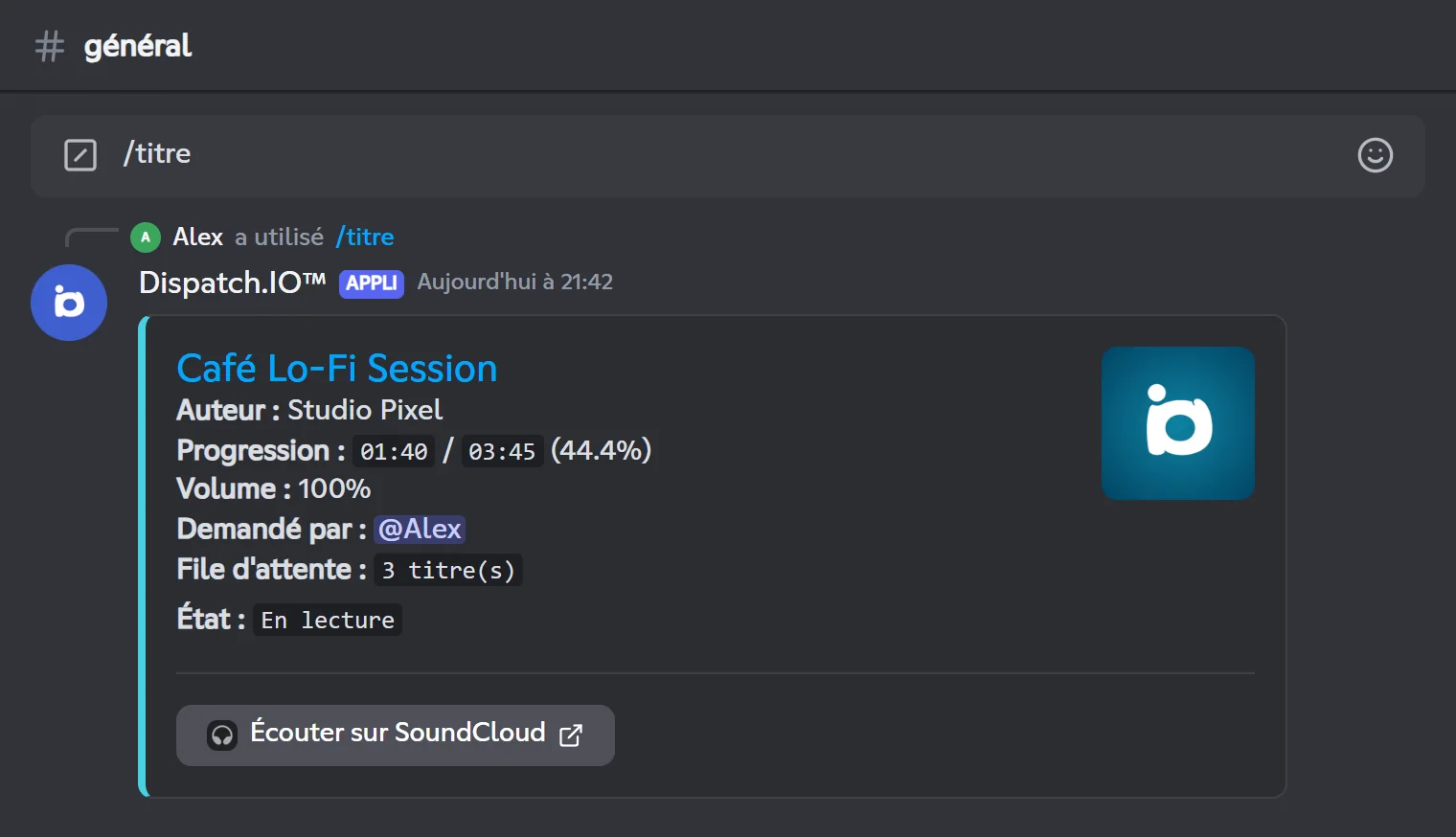
Task: Click the hashtag channel icon beside général
Action: point(50,46)
